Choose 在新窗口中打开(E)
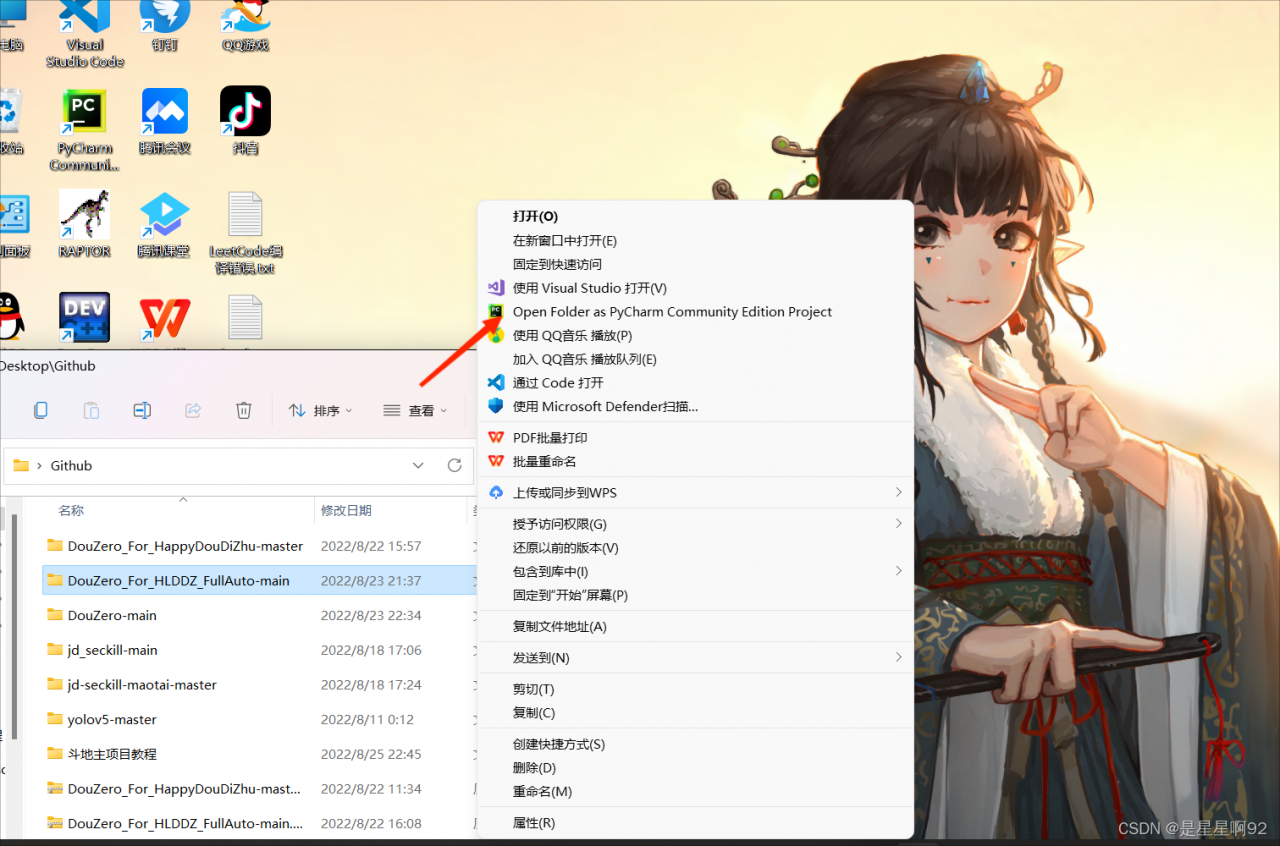 tap(565, 241)
